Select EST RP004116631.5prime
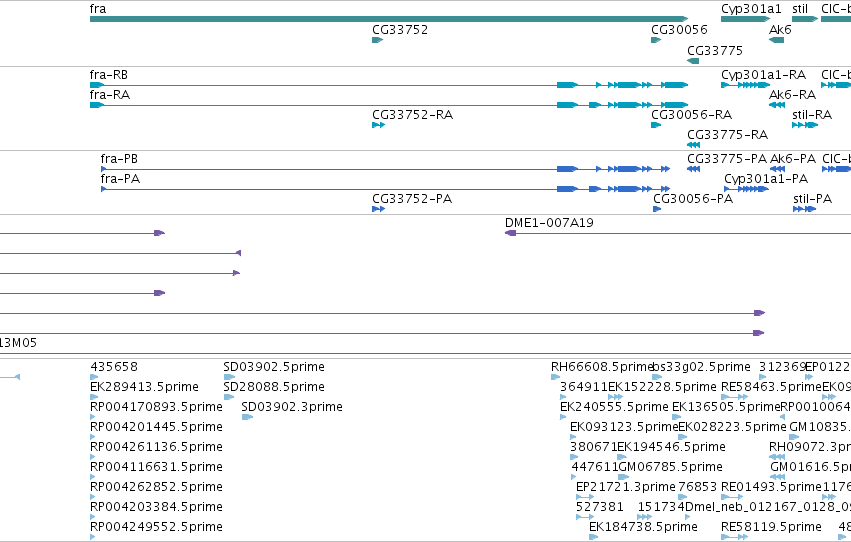 [156, 468]
